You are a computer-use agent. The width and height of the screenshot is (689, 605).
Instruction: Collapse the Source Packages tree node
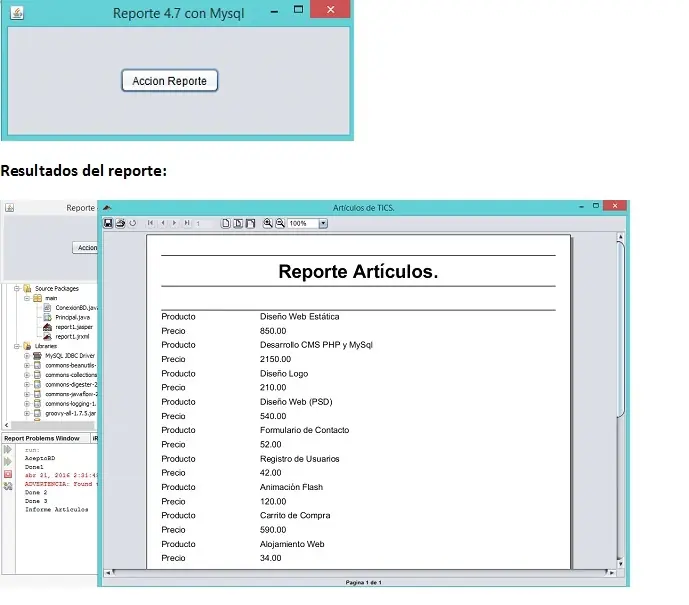tap(17, 289)
